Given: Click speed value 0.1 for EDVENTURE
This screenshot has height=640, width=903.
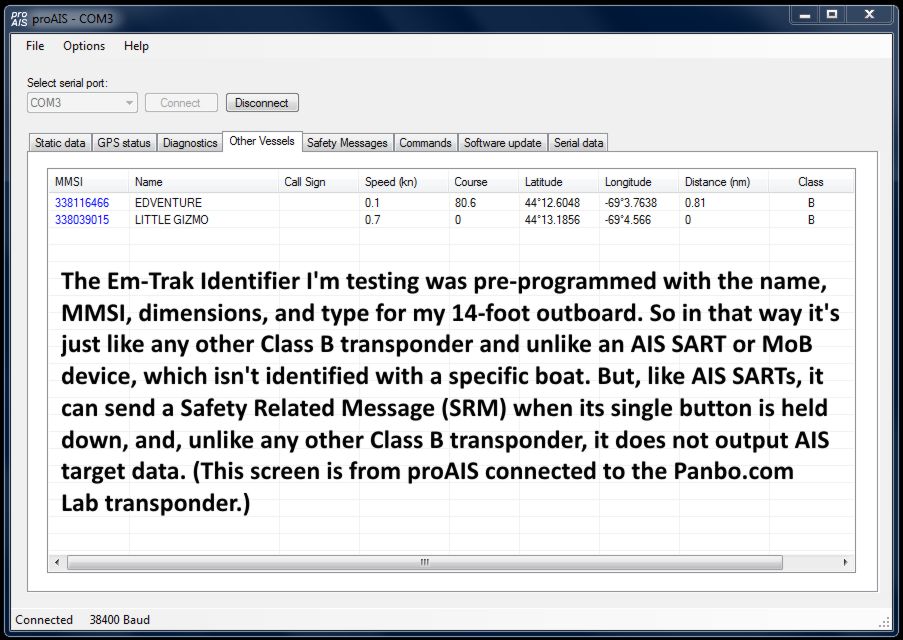Looking at the screenshot, I should pyautogui.click(x=372, y=203).
